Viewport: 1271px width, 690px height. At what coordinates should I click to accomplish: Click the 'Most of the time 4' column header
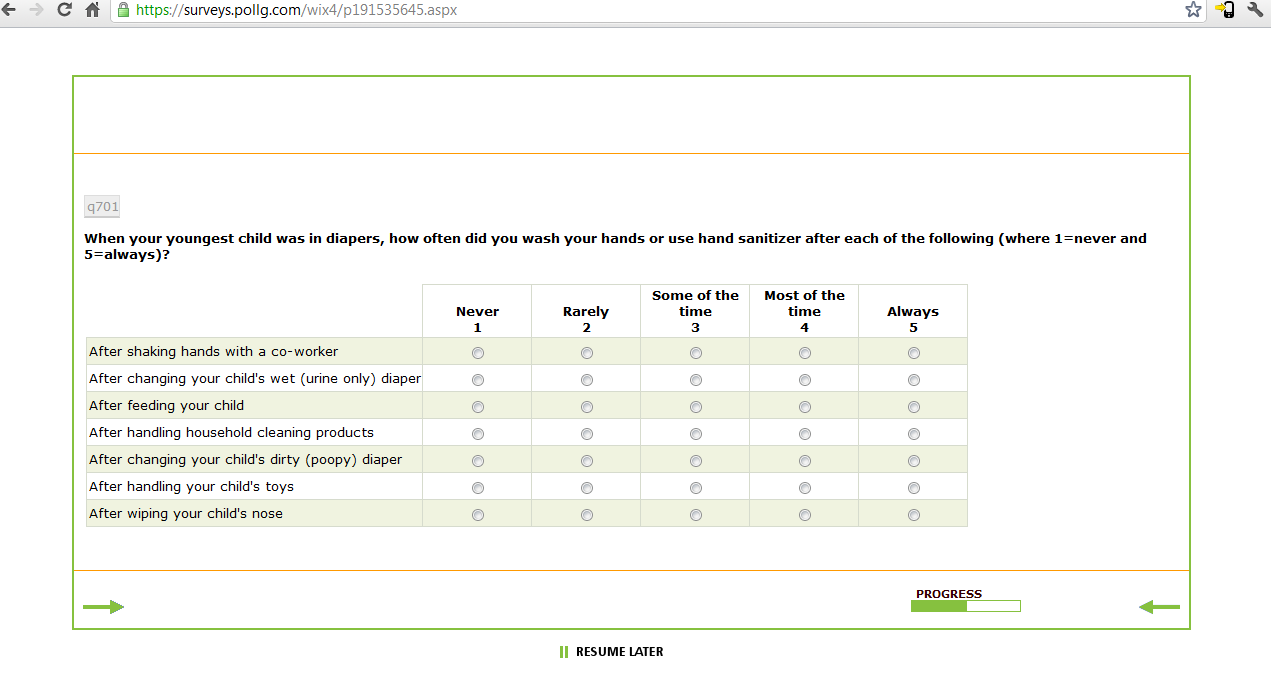click(x=804, y=311)
